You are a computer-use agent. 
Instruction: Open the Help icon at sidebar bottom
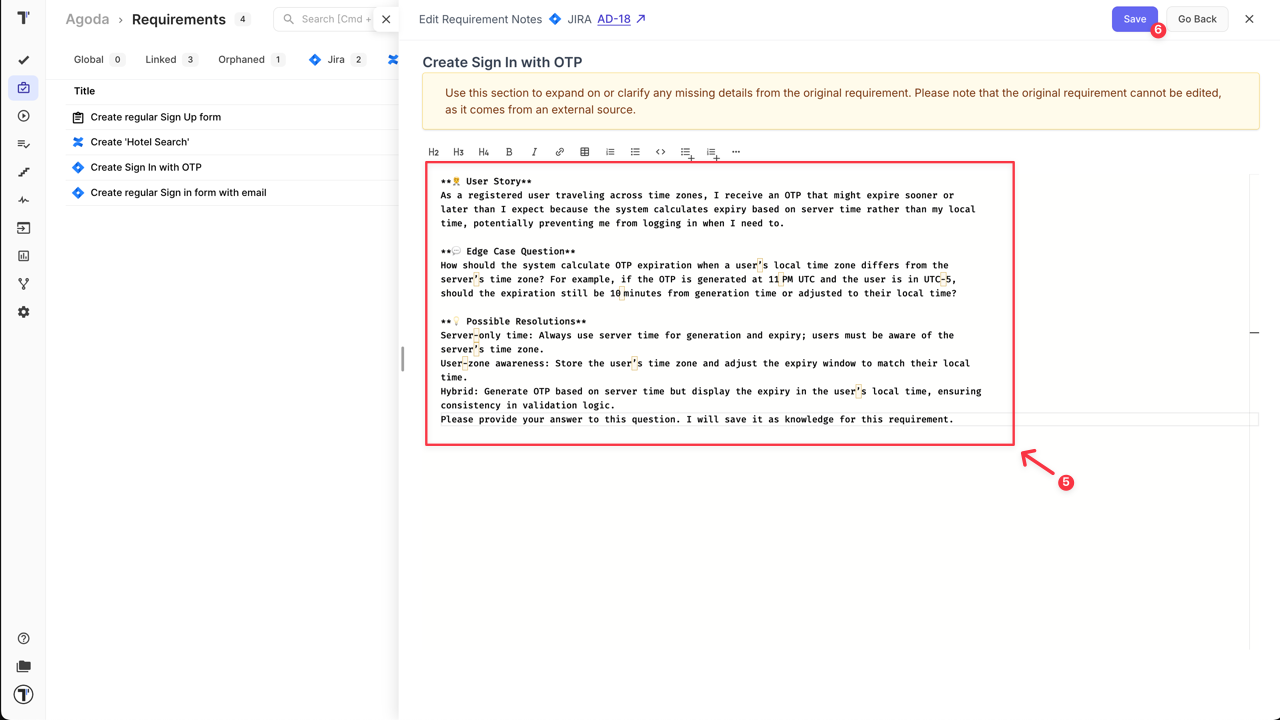click(23, 637)
